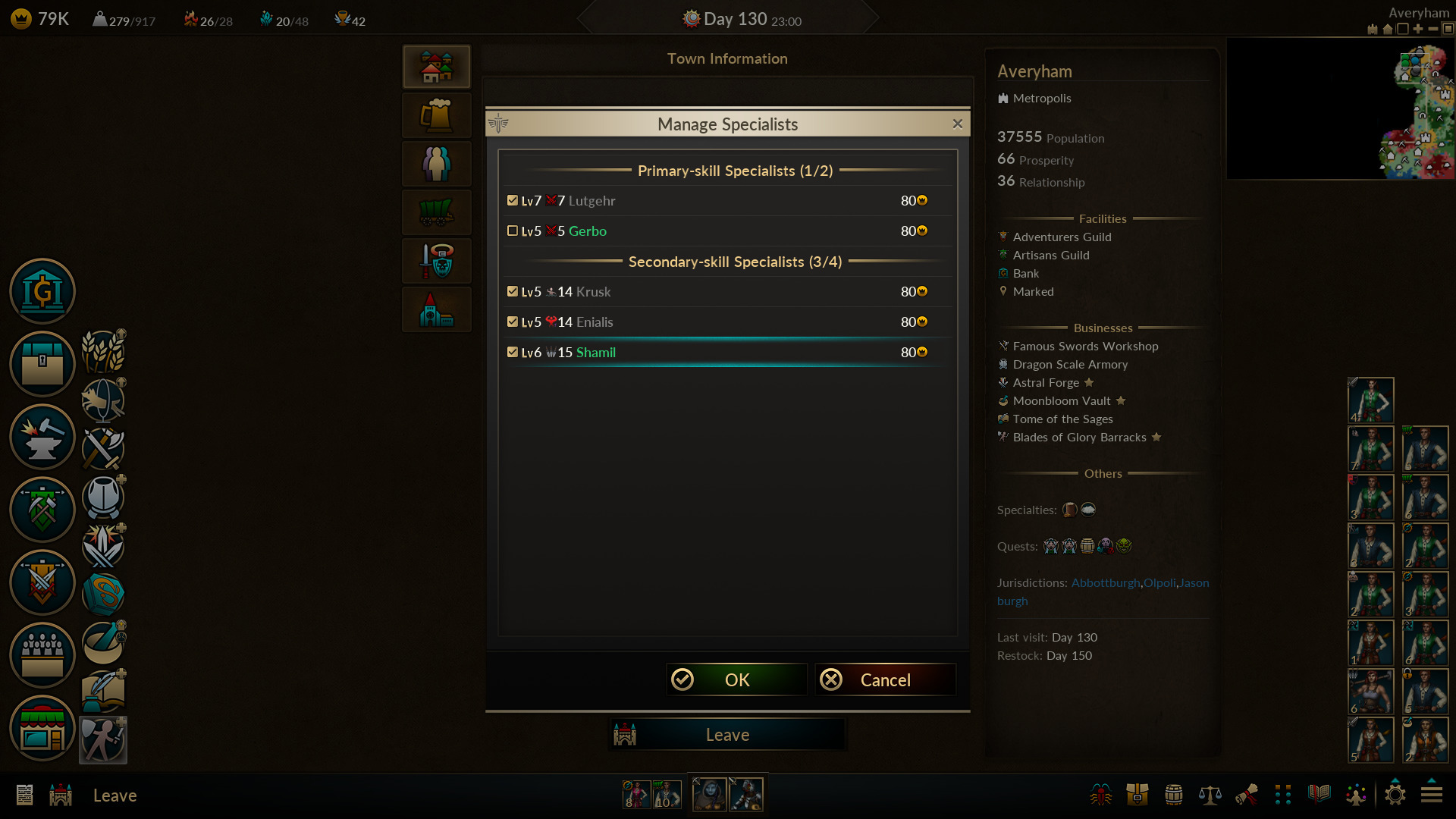The image size is (1456, 819).
Task: Check the Gerbo specialist checkbox
Action: click(x=513, y=231)
